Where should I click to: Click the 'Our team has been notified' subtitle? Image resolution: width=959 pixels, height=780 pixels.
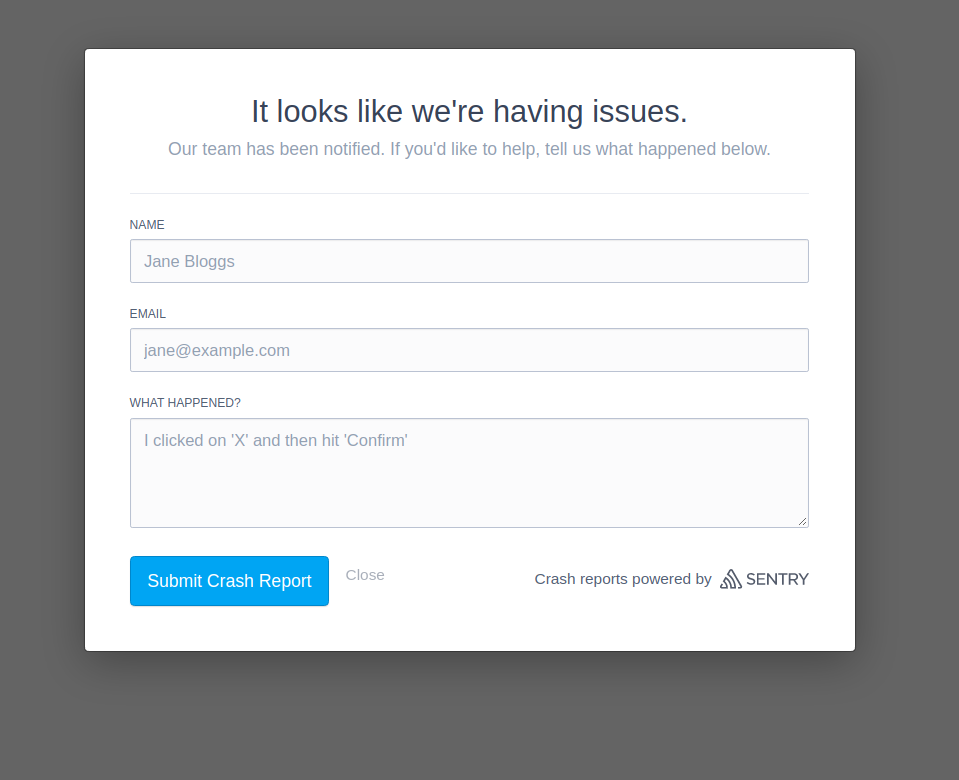pos(469,150)
